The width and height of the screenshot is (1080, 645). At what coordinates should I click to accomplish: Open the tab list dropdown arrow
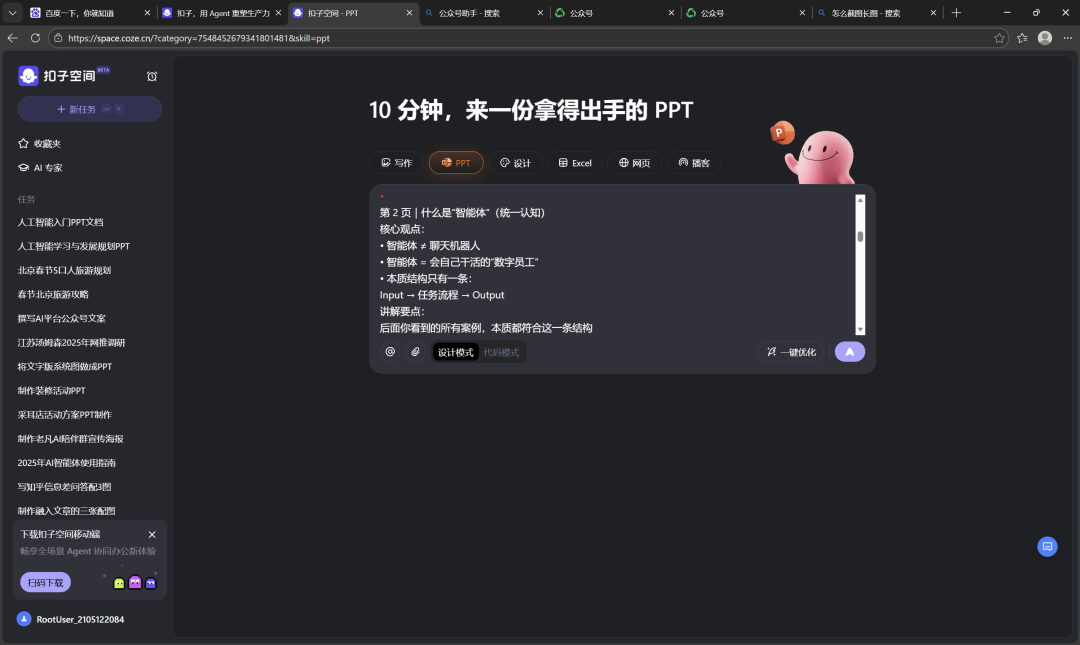click(12, 12)
